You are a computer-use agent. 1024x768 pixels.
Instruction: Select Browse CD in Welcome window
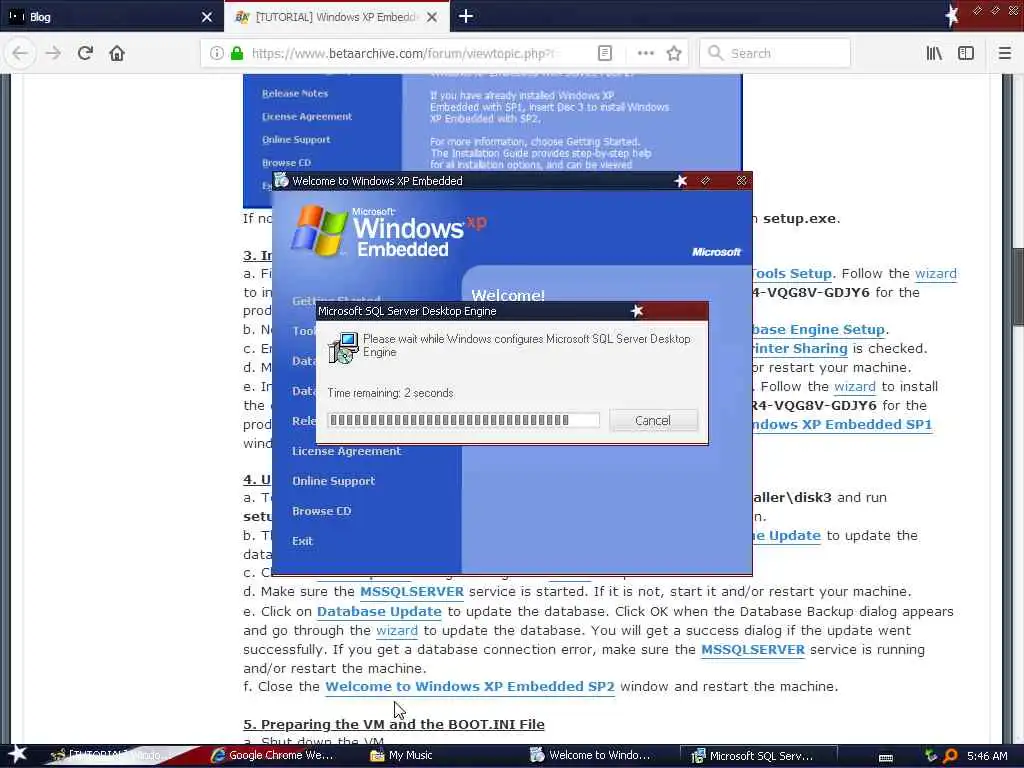click(x=321, y=511)
